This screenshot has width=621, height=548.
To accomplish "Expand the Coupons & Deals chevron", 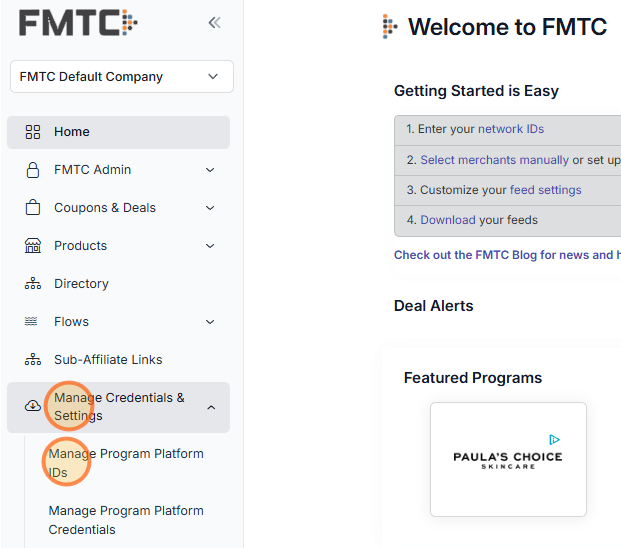I will point(210,208).
